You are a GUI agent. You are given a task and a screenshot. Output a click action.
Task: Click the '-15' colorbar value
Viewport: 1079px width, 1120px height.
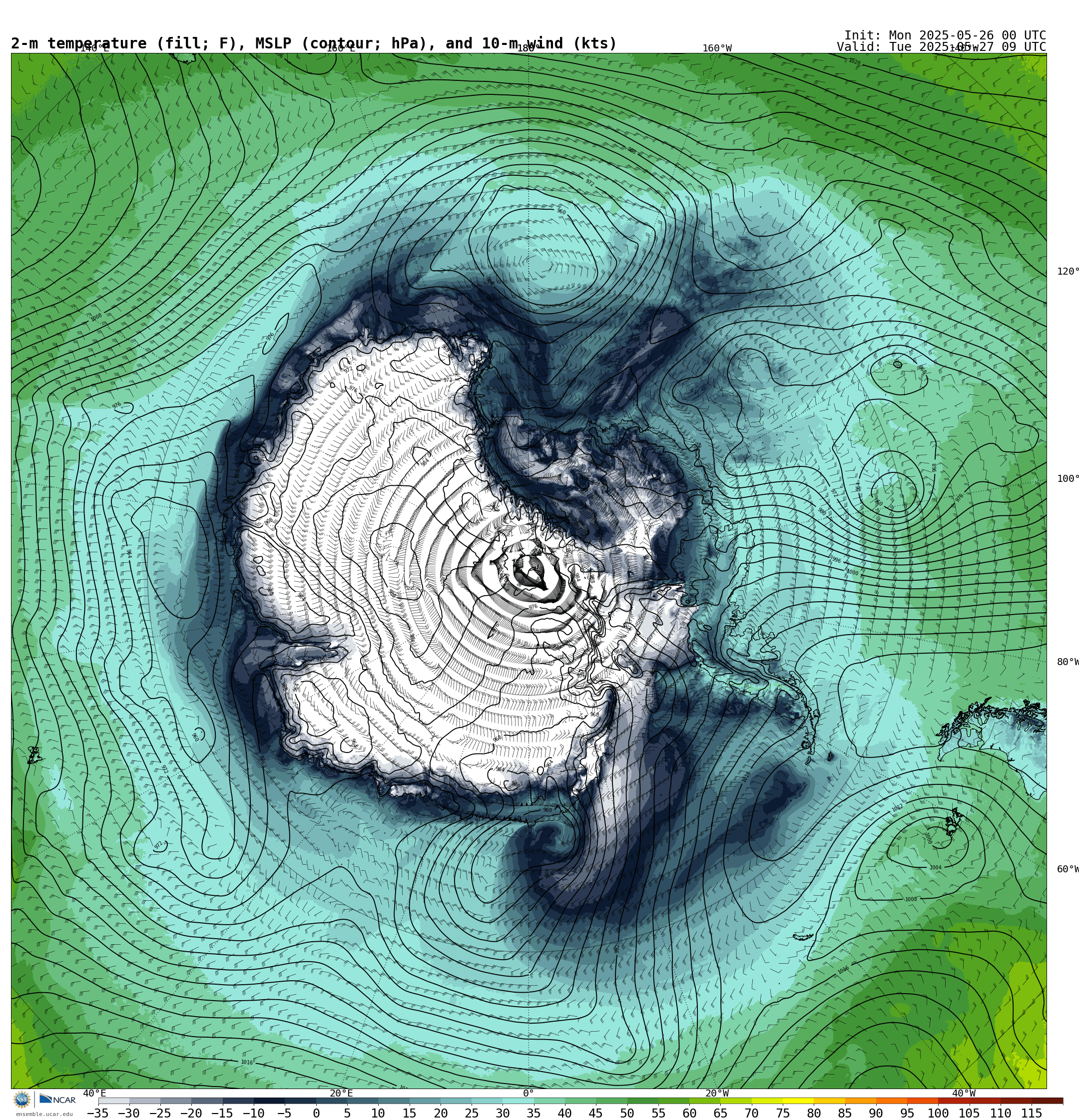tap(222, 1113)
